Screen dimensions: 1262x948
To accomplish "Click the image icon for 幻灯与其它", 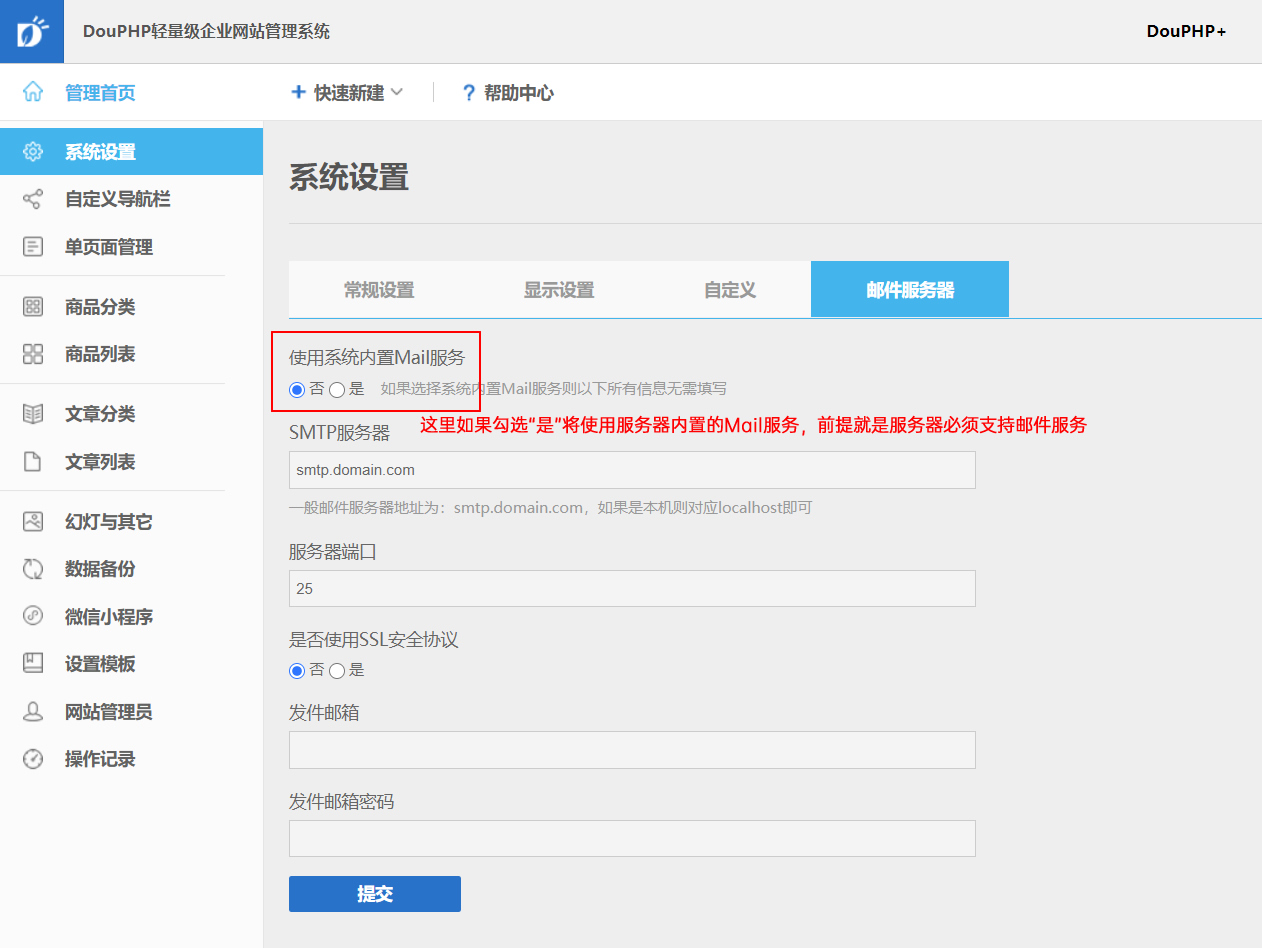I will [x=33, y=521].
